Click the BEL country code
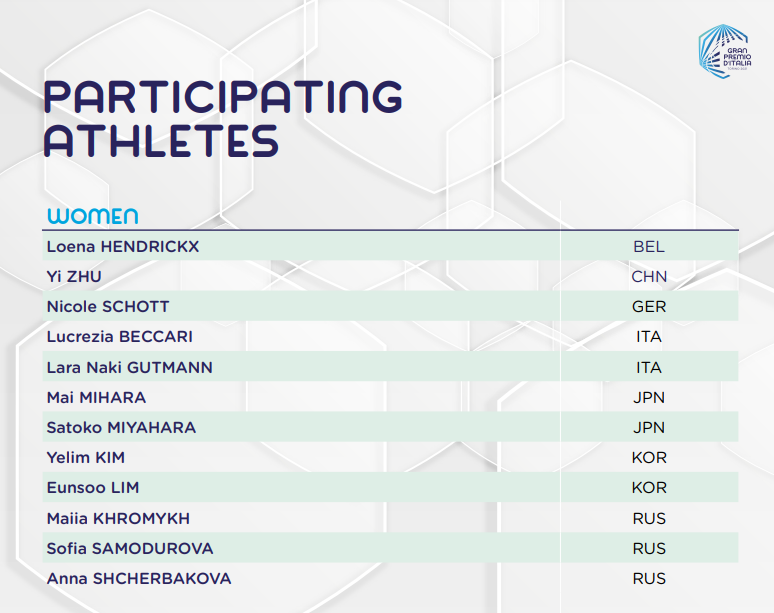 [649, 246]
